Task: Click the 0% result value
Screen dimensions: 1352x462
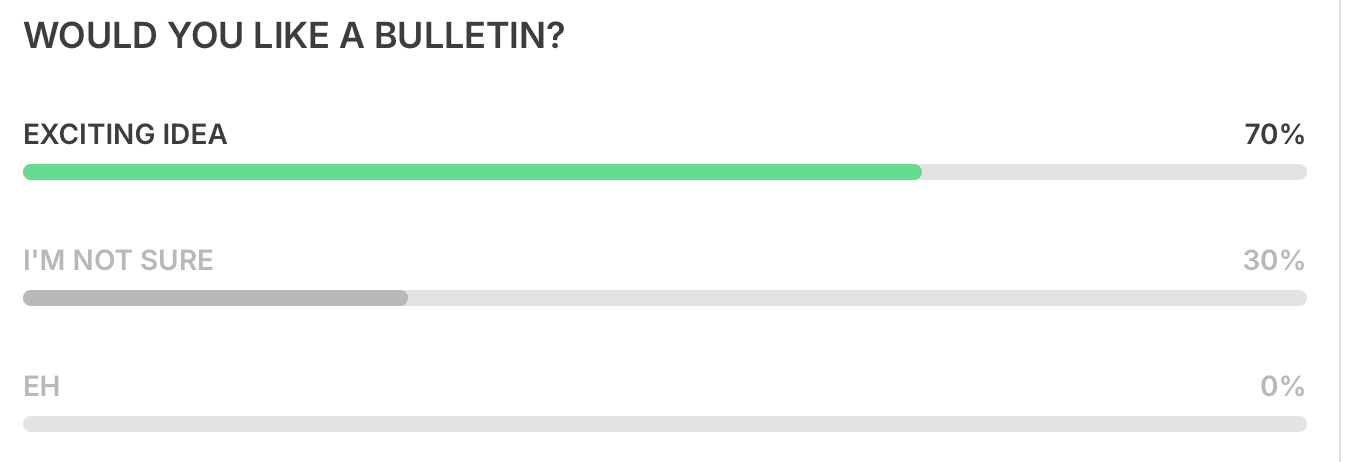Action: point(1283,387)
